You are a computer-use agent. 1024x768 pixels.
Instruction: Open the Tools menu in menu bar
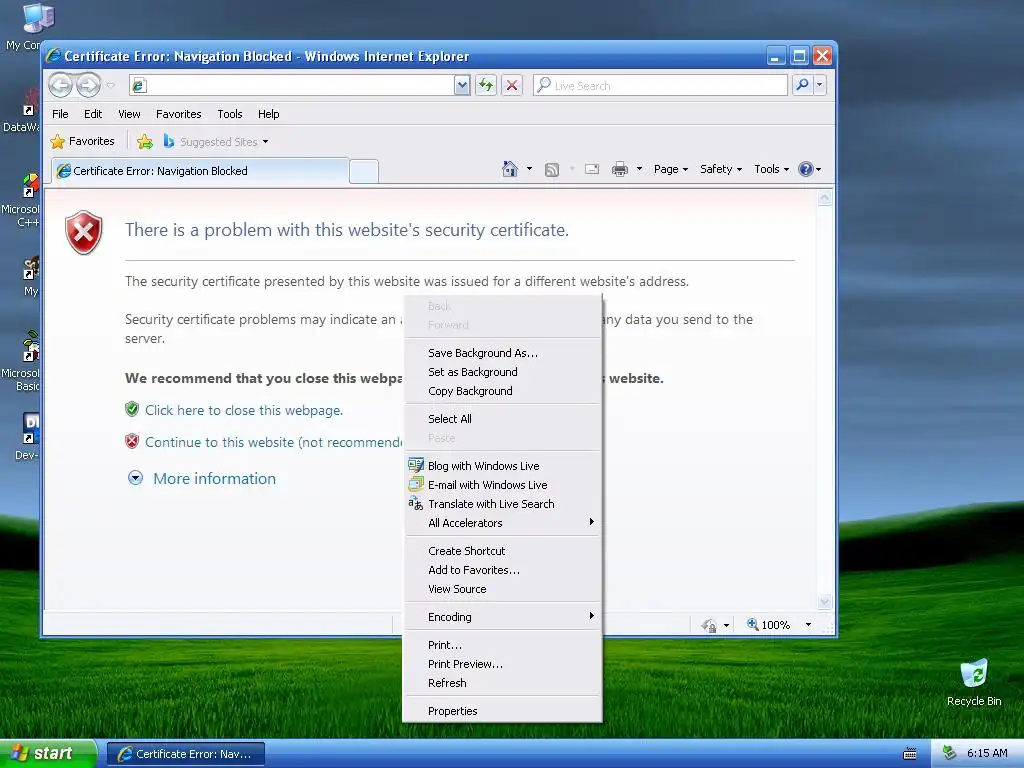(x=230, y=114)
